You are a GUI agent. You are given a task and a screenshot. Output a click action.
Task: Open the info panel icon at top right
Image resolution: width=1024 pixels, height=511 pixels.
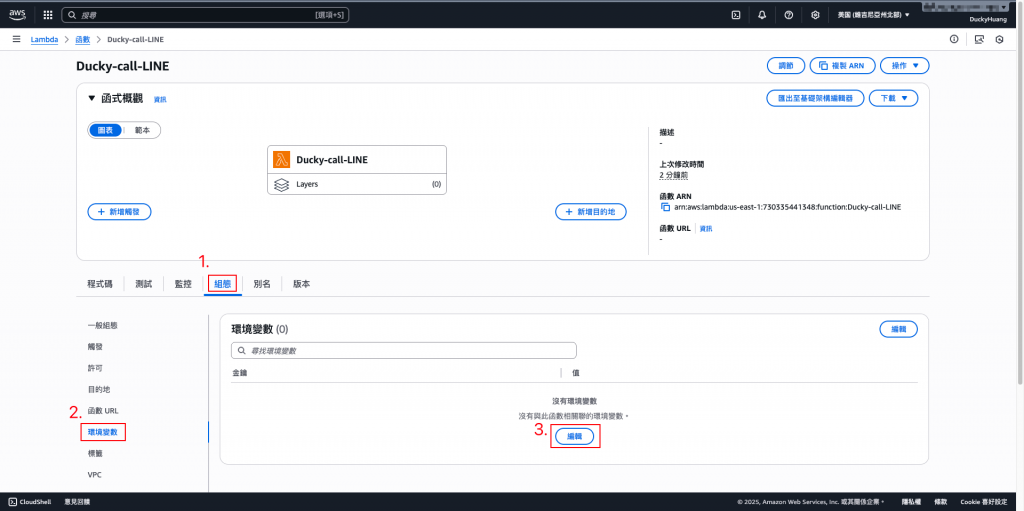[954, 39]
